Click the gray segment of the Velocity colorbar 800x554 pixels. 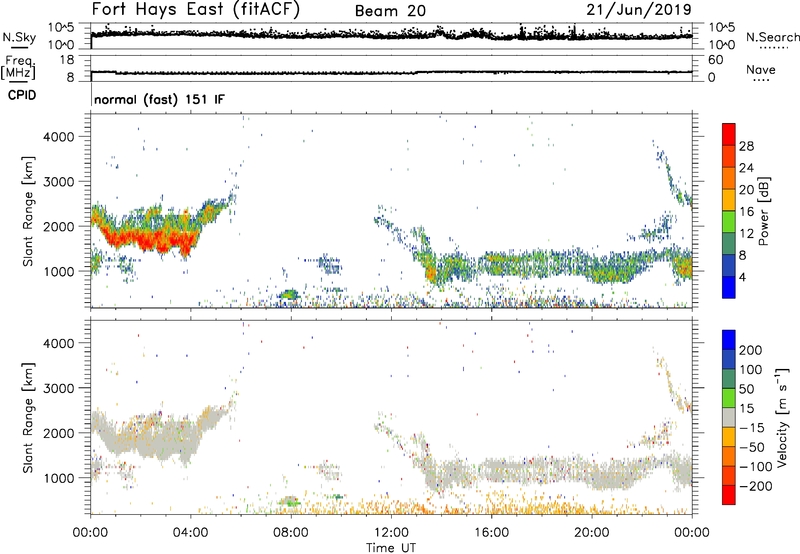[729, 418]
